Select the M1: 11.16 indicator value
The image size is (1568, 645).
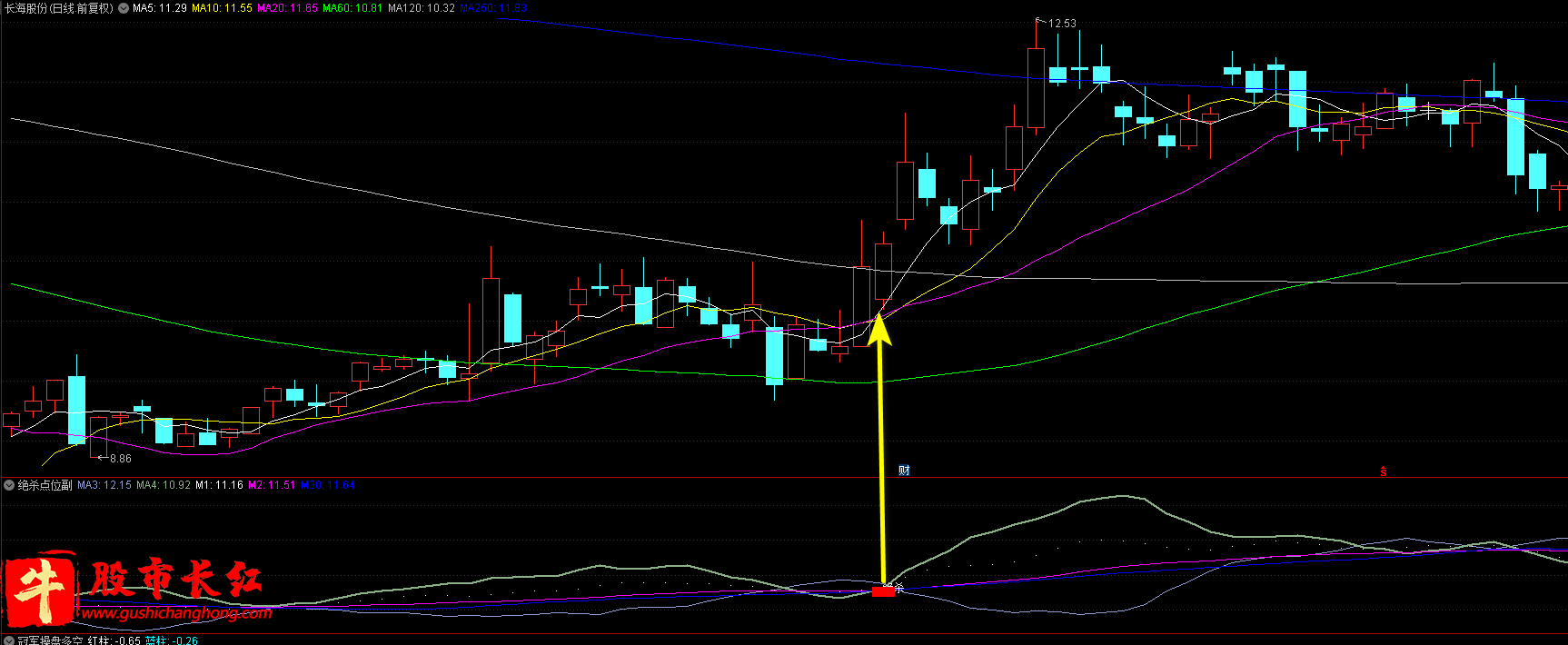[220, 485]
